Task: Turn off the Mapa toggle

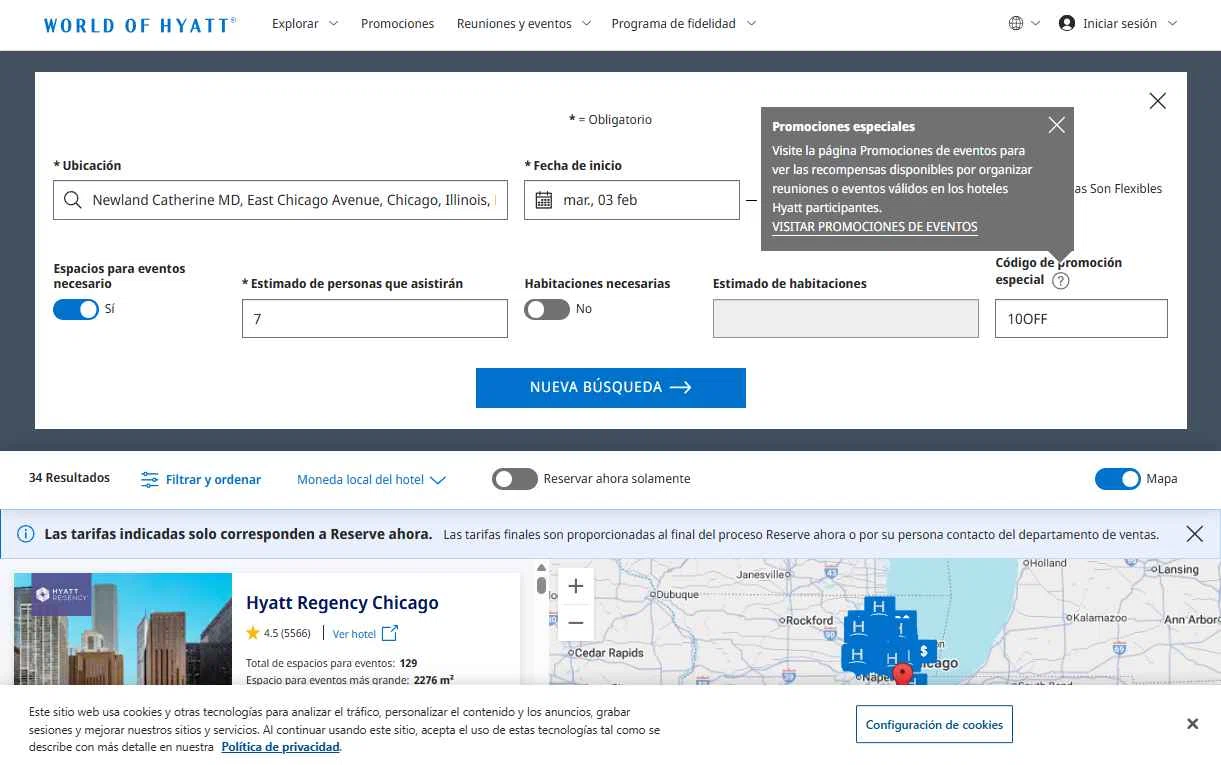Action: 1118,479
